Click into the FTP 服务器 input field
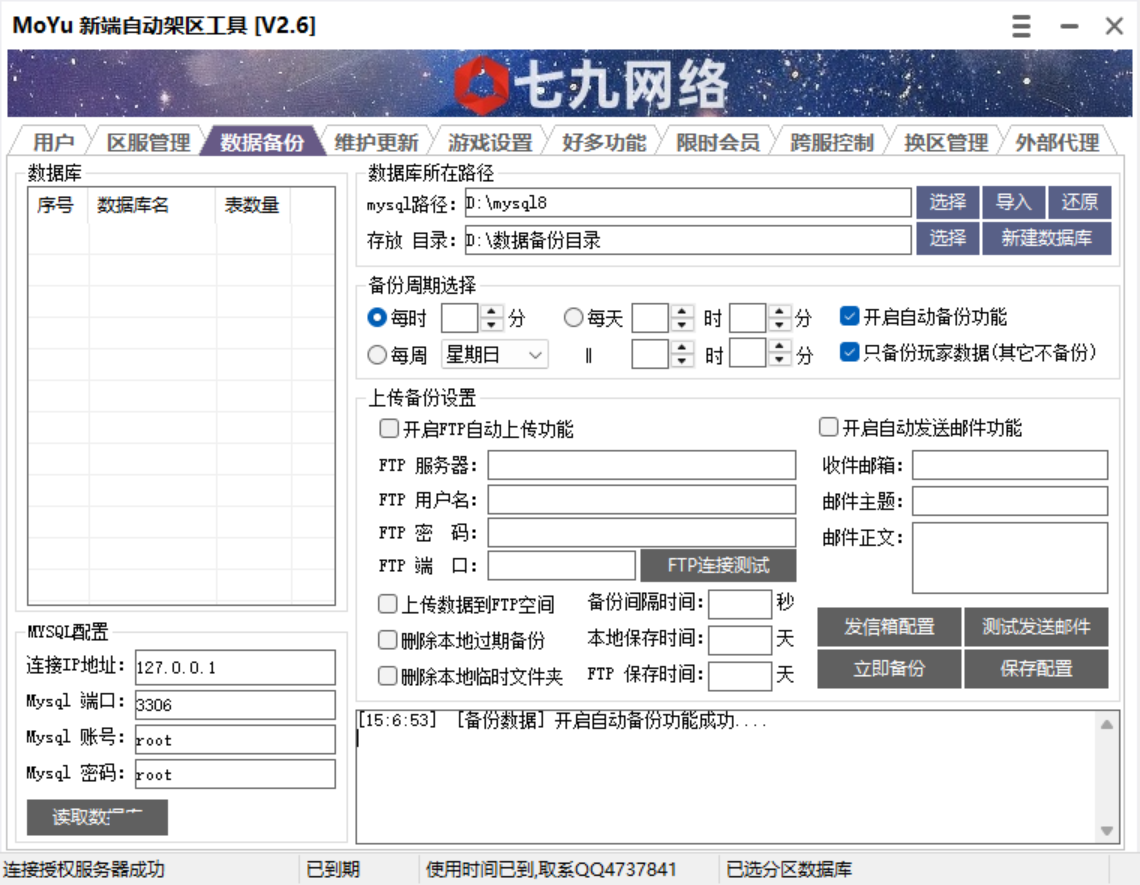 (x=640, y=464)
